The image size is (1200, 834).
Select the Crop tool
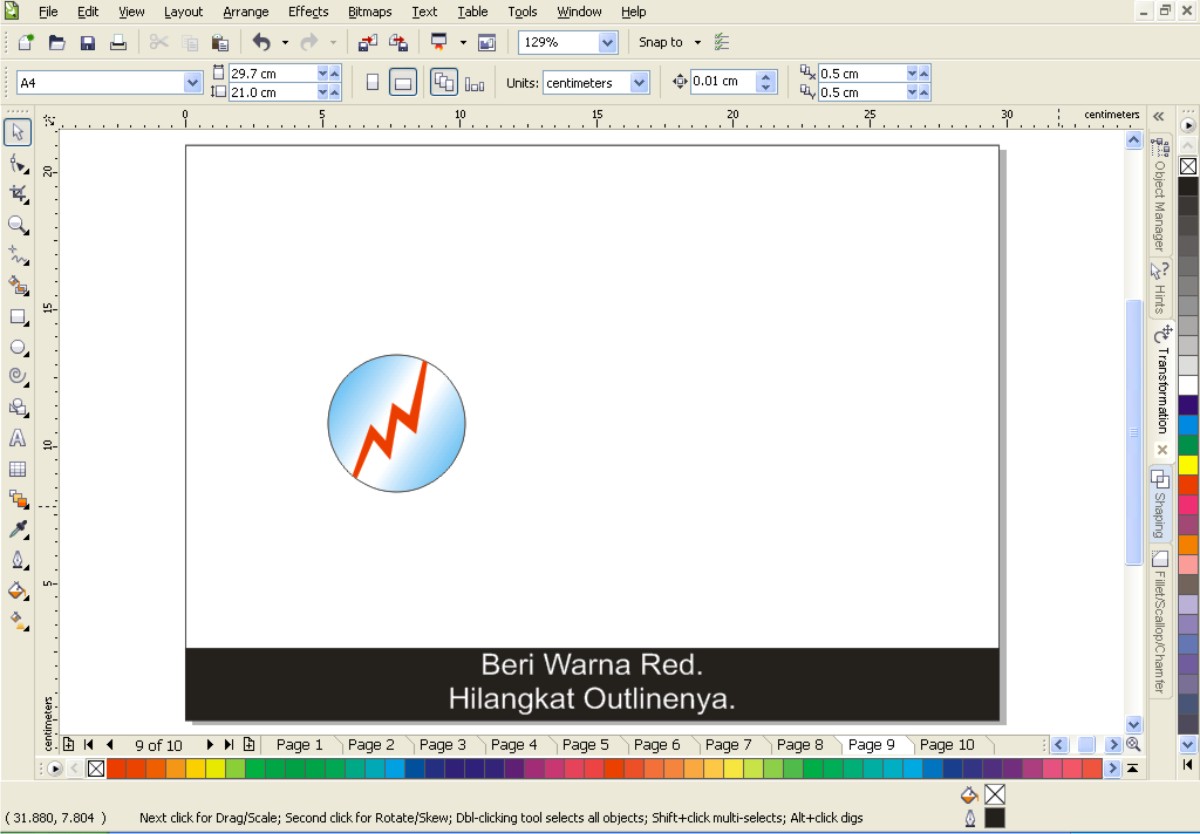(x=18, y=193)
